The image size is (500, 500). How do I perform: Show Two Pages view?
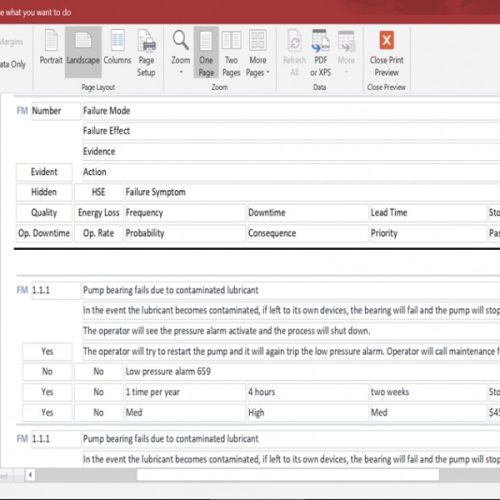point(231,53)
